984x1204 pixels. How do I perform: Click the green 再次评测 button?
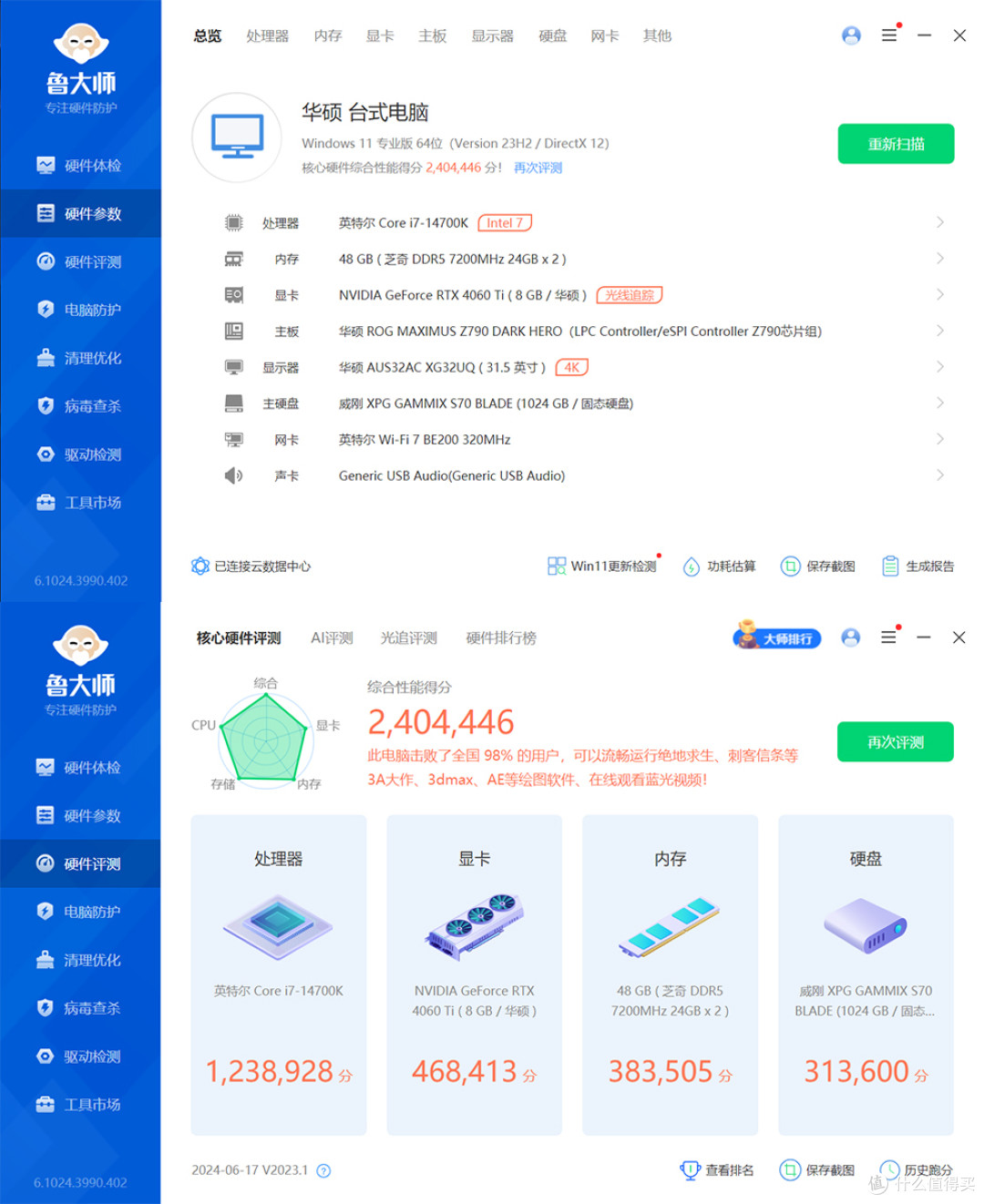896,742
